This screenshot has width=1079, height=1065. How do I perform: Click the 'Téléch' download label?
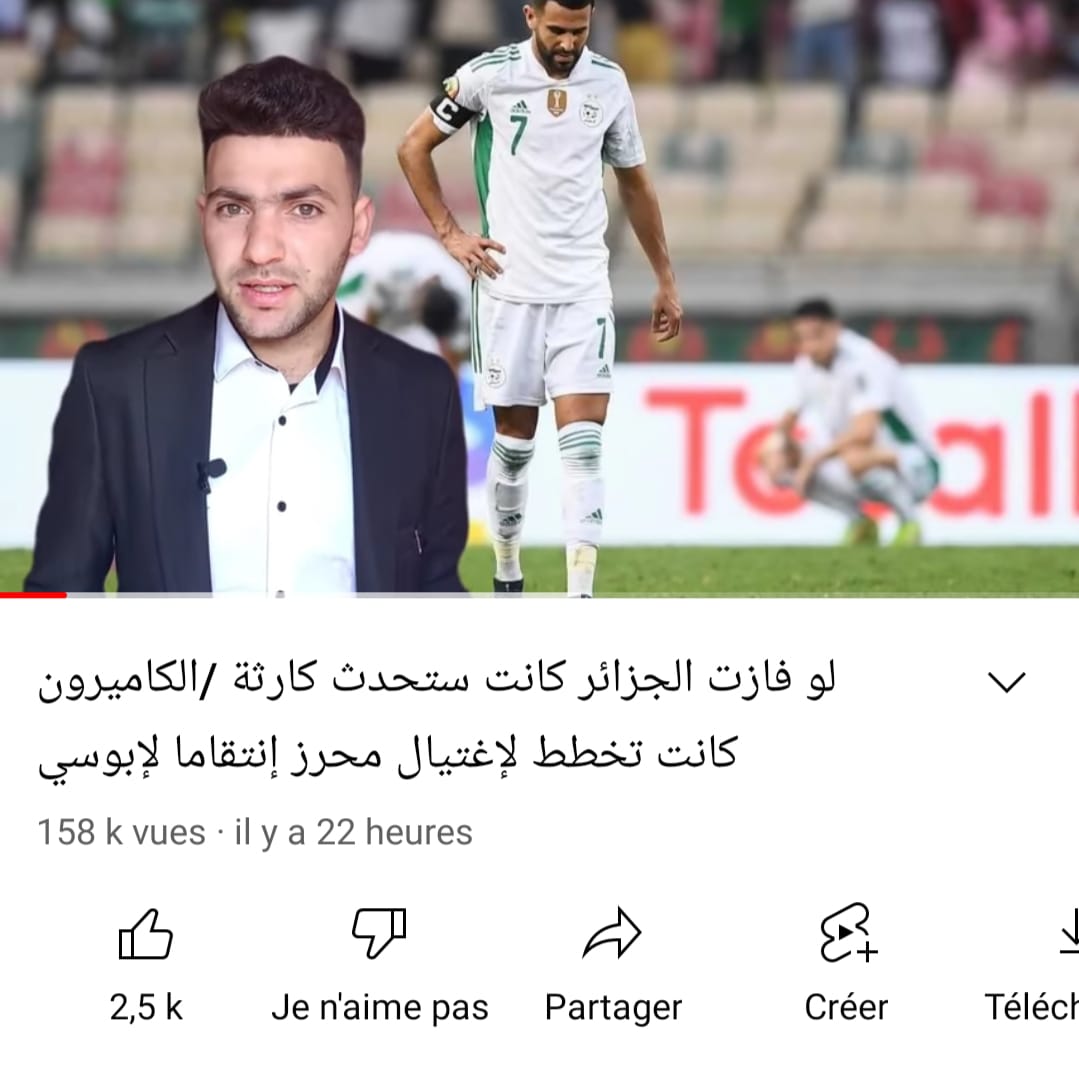(x=1032, y=1008)
